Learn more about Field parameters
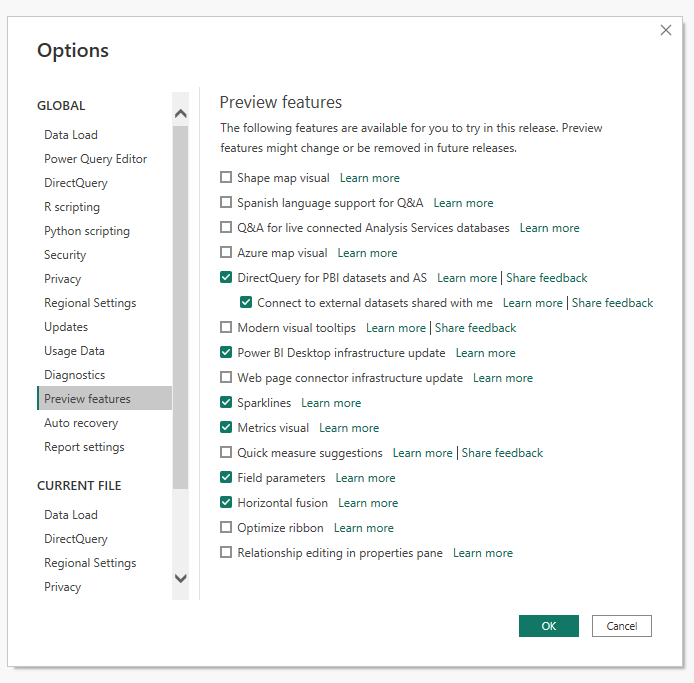The width and height of the screenshot is (694, 683). [365, 478]
